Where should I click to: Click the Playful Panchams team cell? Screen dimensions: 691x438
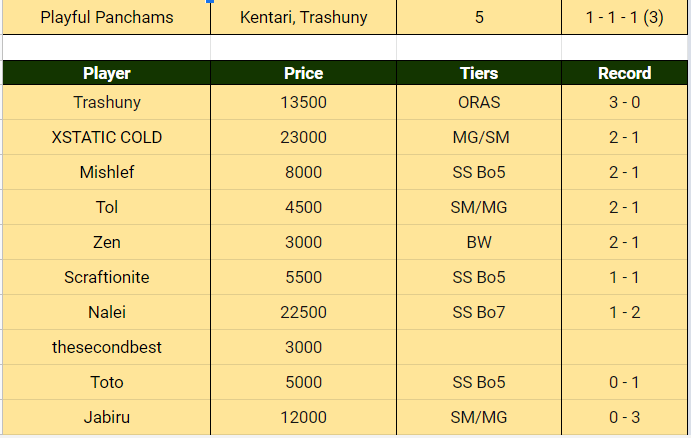(x=107, y=17)
